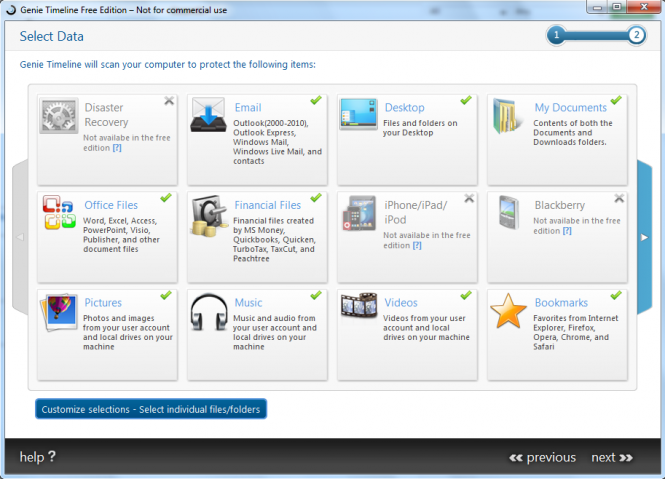Toggle the Desktop green checkmark
665x479 pixels.
pos(466,100)
